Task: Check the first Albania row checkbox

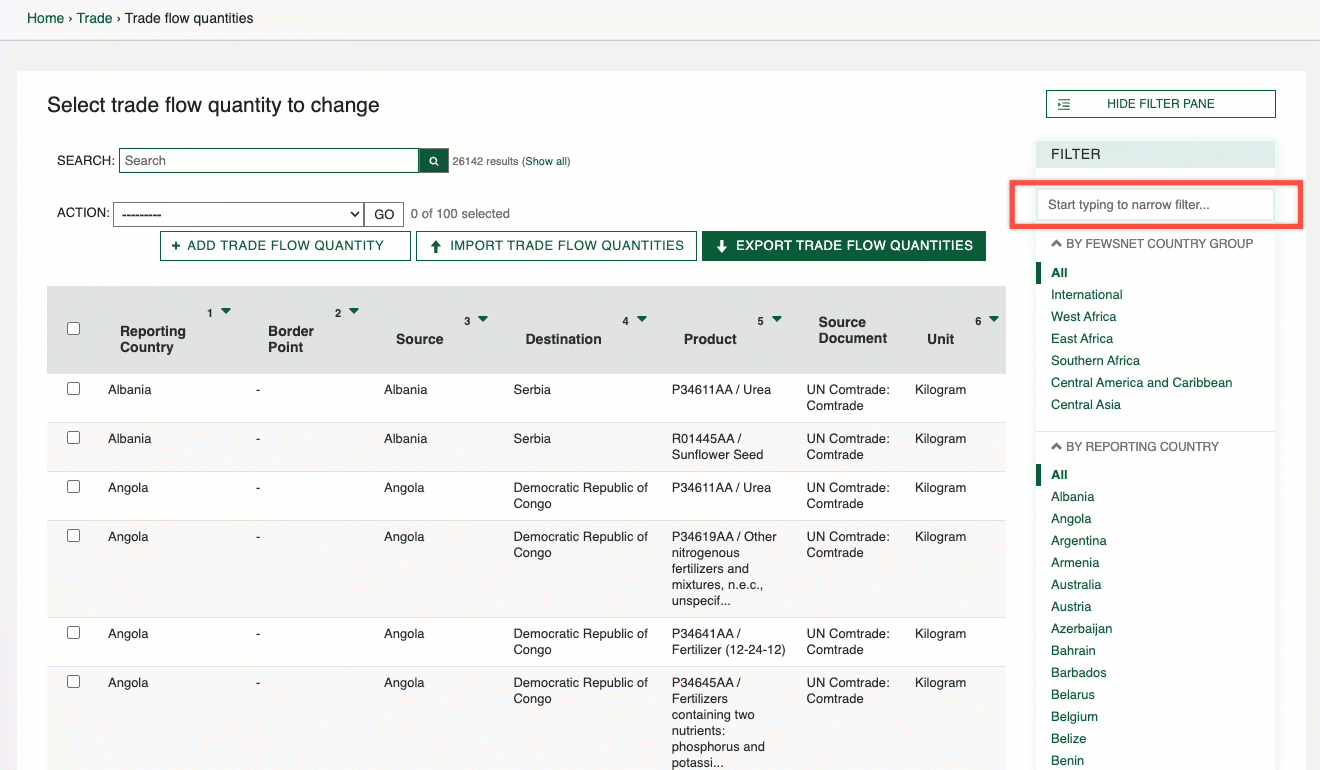Action: 73,389
